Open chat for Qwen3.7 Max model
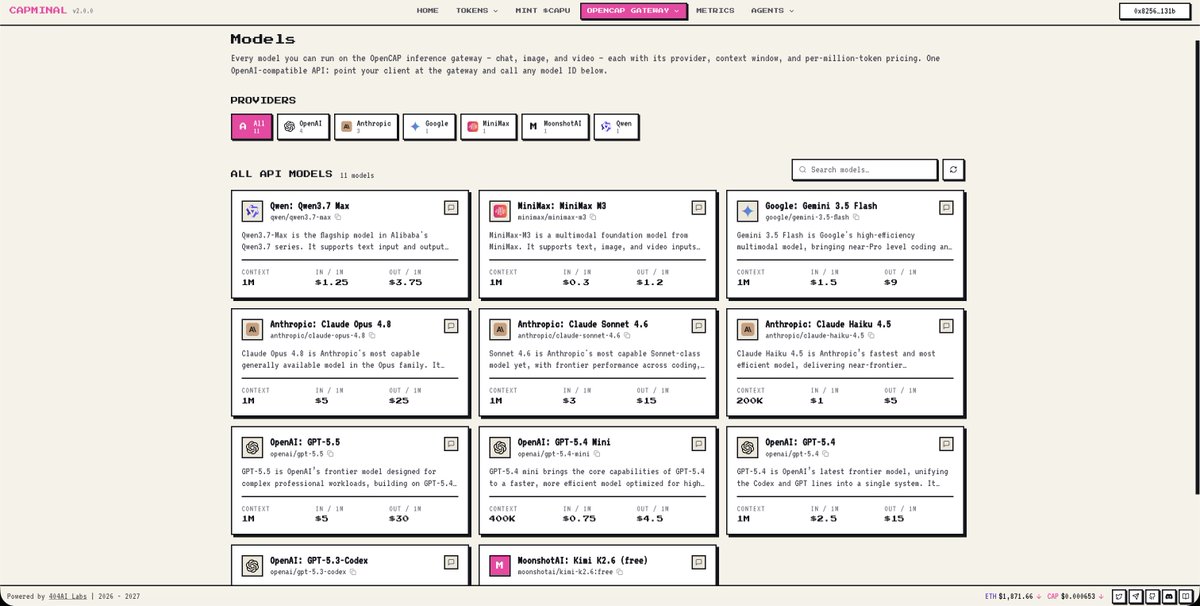The image size is (1200, 606). [x=451, y=208]
